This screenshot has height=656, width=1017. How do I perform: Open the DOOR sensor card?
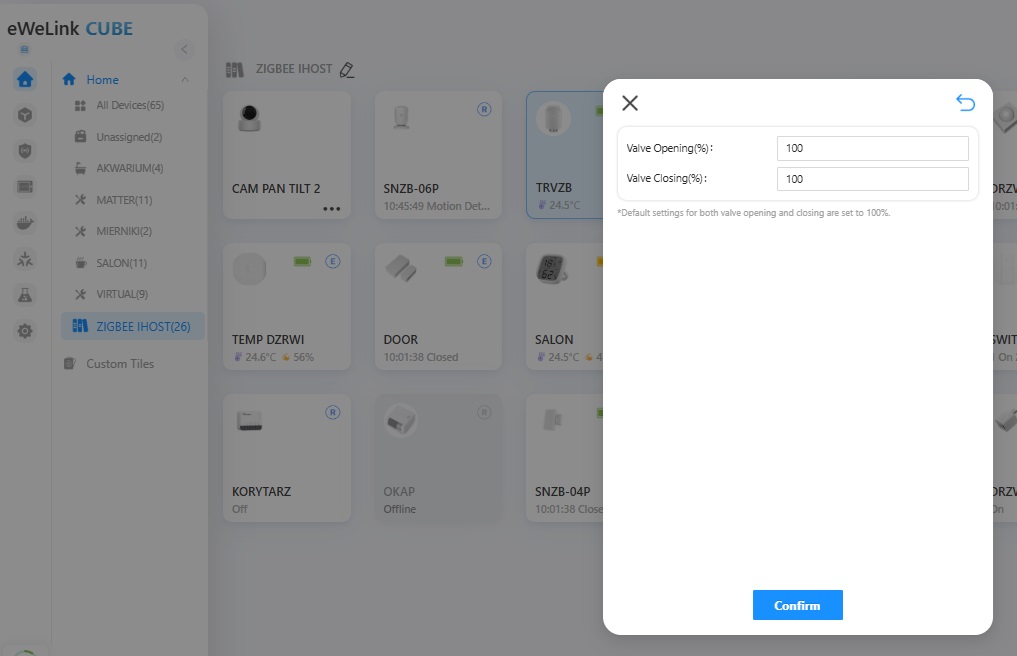(x=438, y=306)
